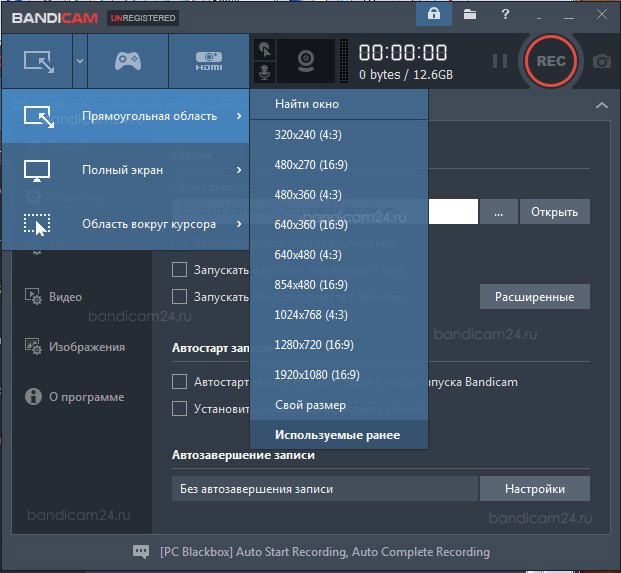Select the 640x480 (4:3) size
Viewport: 621px width, 573px height.
tap(339, 255)
